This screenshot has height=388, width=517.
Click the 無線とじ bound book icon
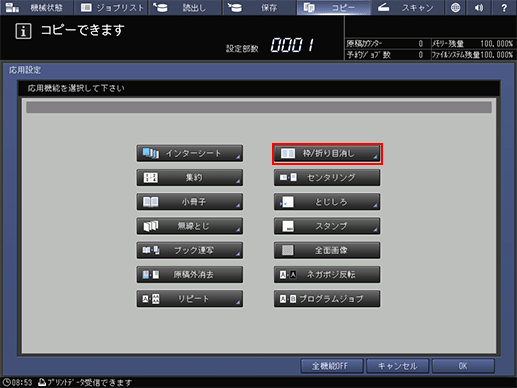pyautogui.click(x=151, y=226)
